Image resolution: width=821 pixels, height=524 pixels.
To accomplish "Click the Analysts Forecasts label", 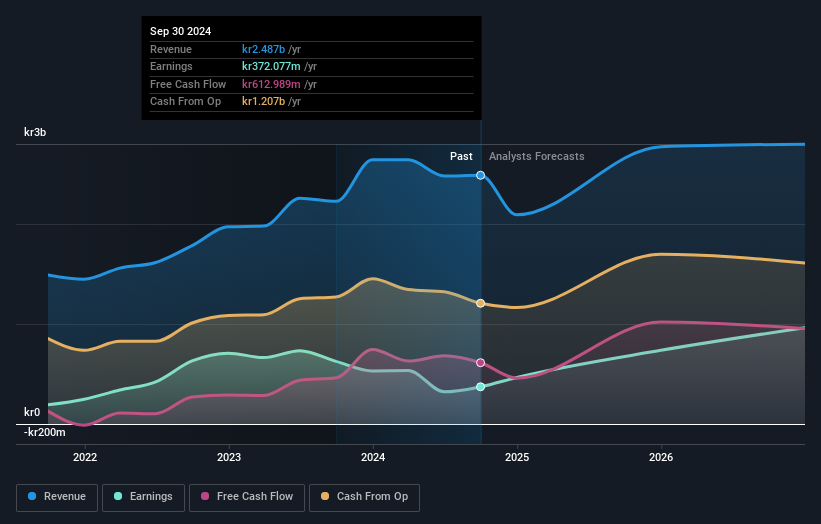I will click(x=537, y=156).
